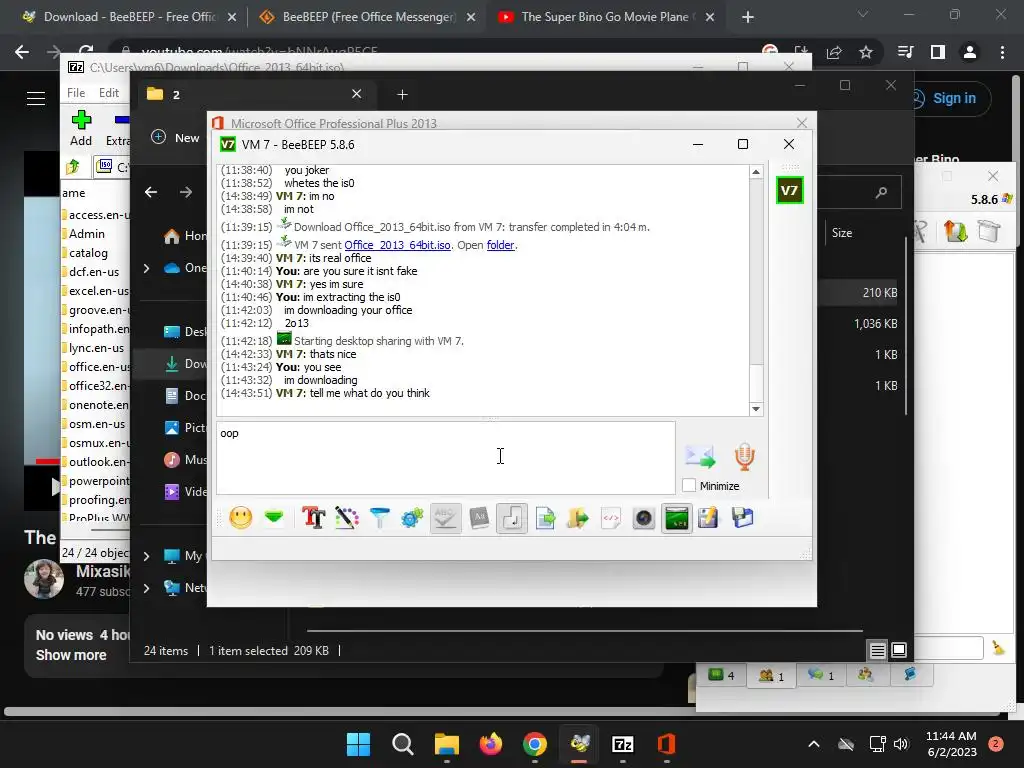Image resolution: width=1024 pixels, height=768 pixels.
Task: Open Chrome three-dot menu
Action: point(1002,52)
